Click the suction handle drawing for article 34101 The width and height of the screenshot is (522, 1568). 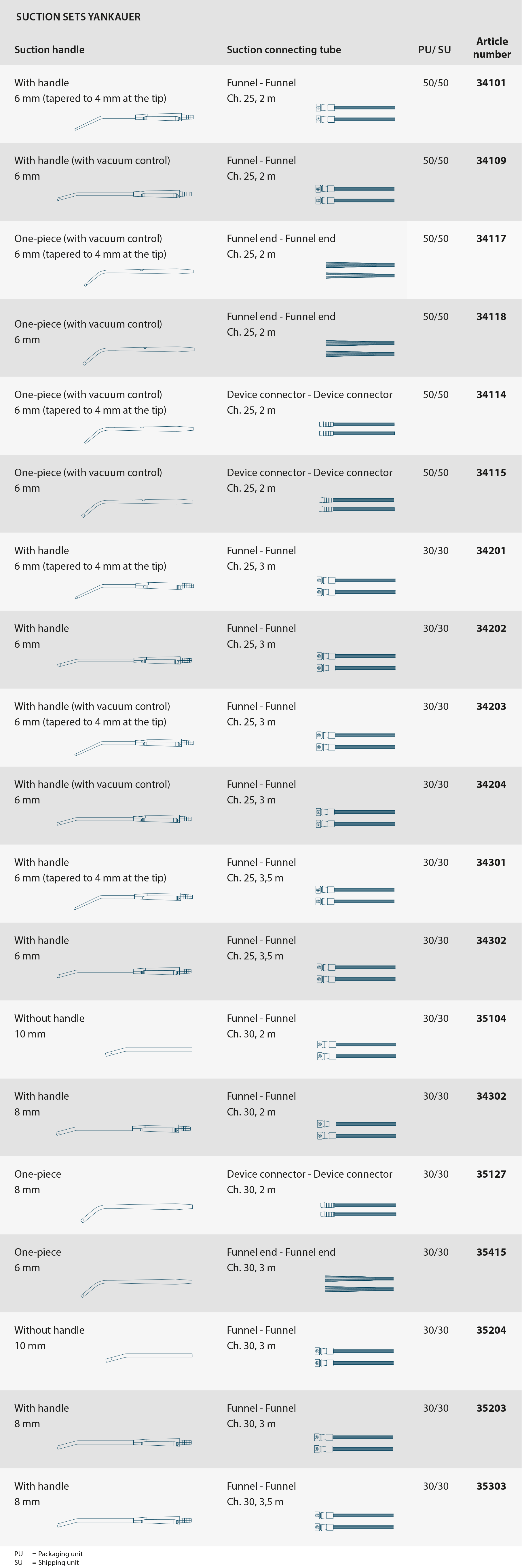coord(134,121)
